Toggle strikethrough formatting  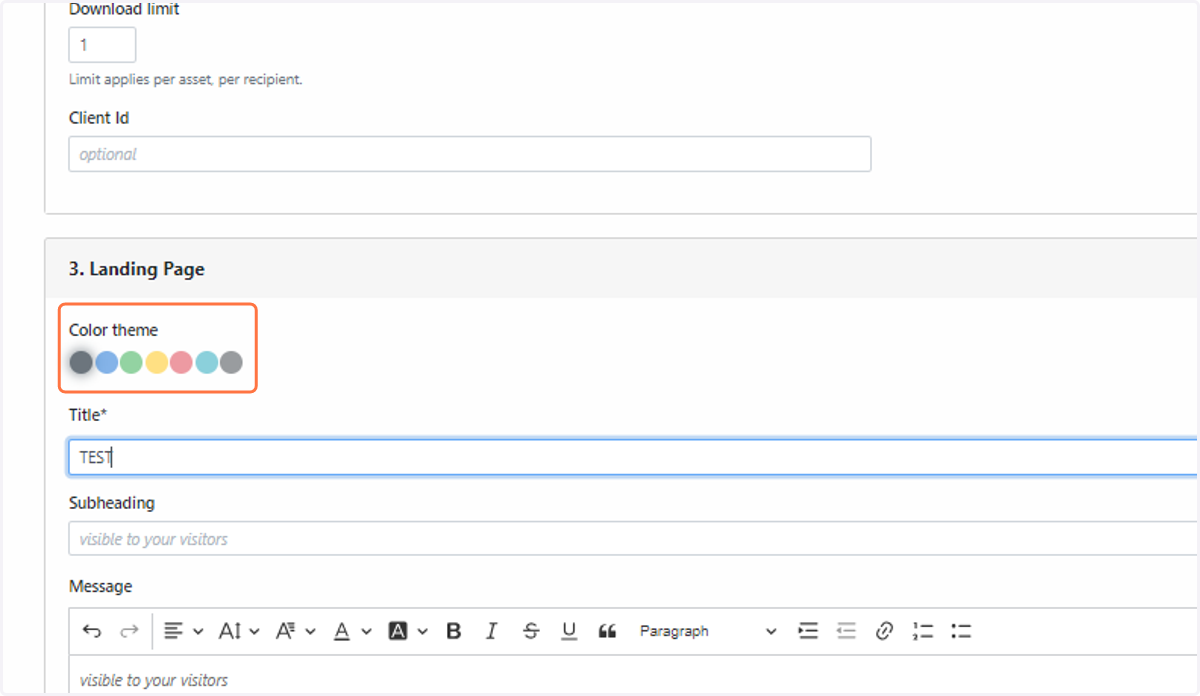tap(531, 631)
